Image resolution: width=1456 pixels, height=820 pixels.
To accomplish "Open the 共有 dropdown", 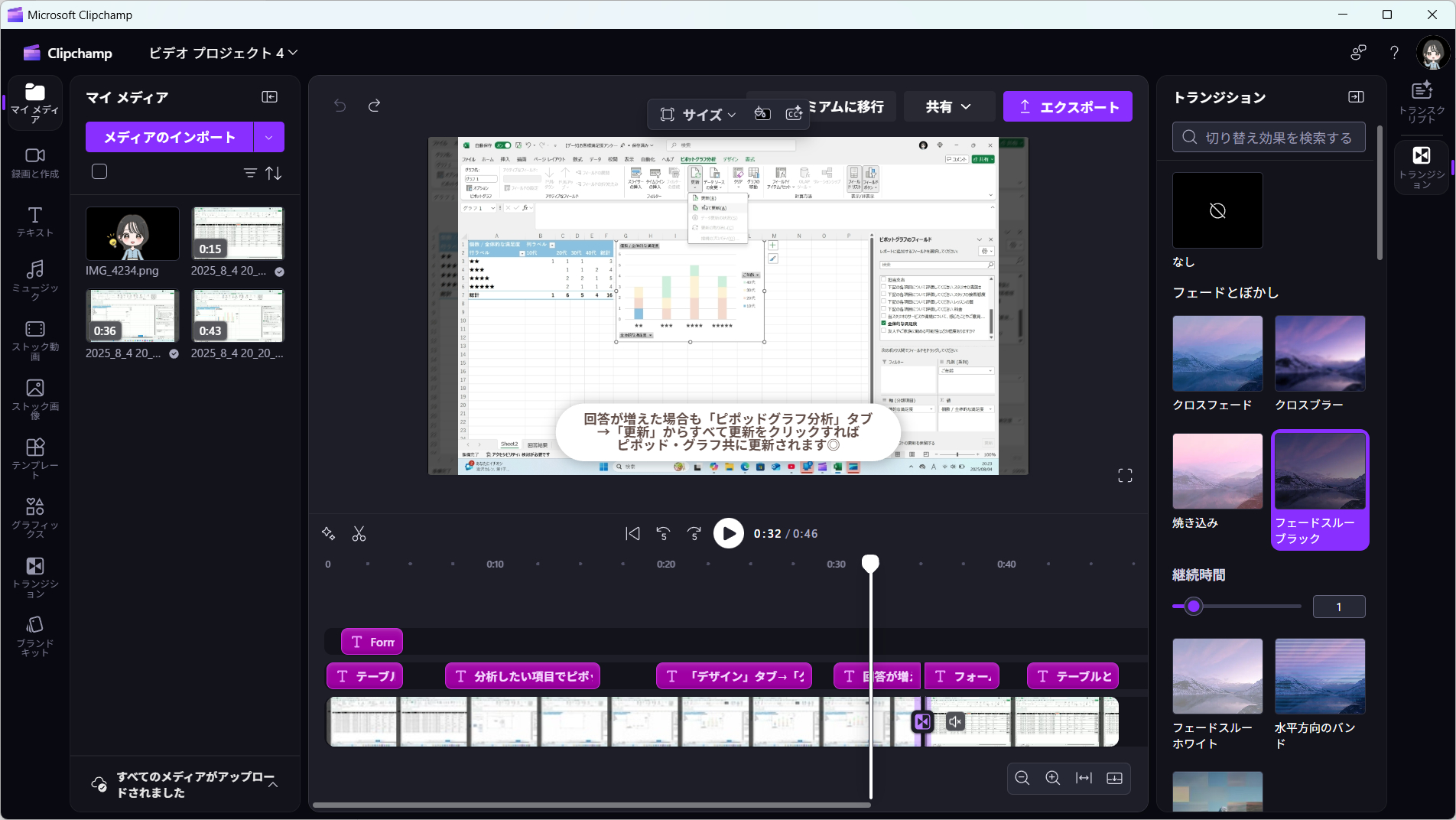I will 948,106.
